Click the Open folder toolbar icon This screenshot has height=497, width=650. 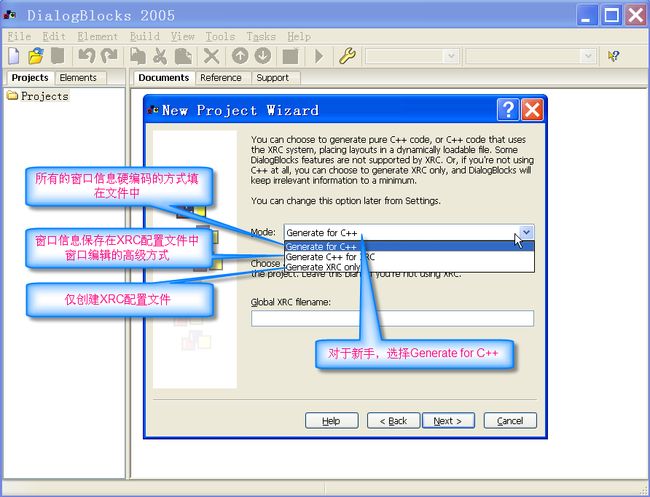(36, 56)
